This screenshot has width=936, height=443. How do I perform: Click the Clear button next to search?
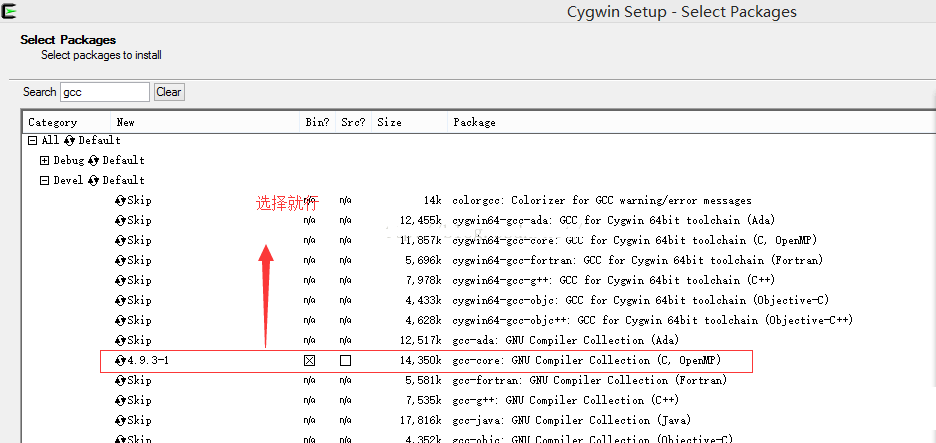click(x=169, y=92)
